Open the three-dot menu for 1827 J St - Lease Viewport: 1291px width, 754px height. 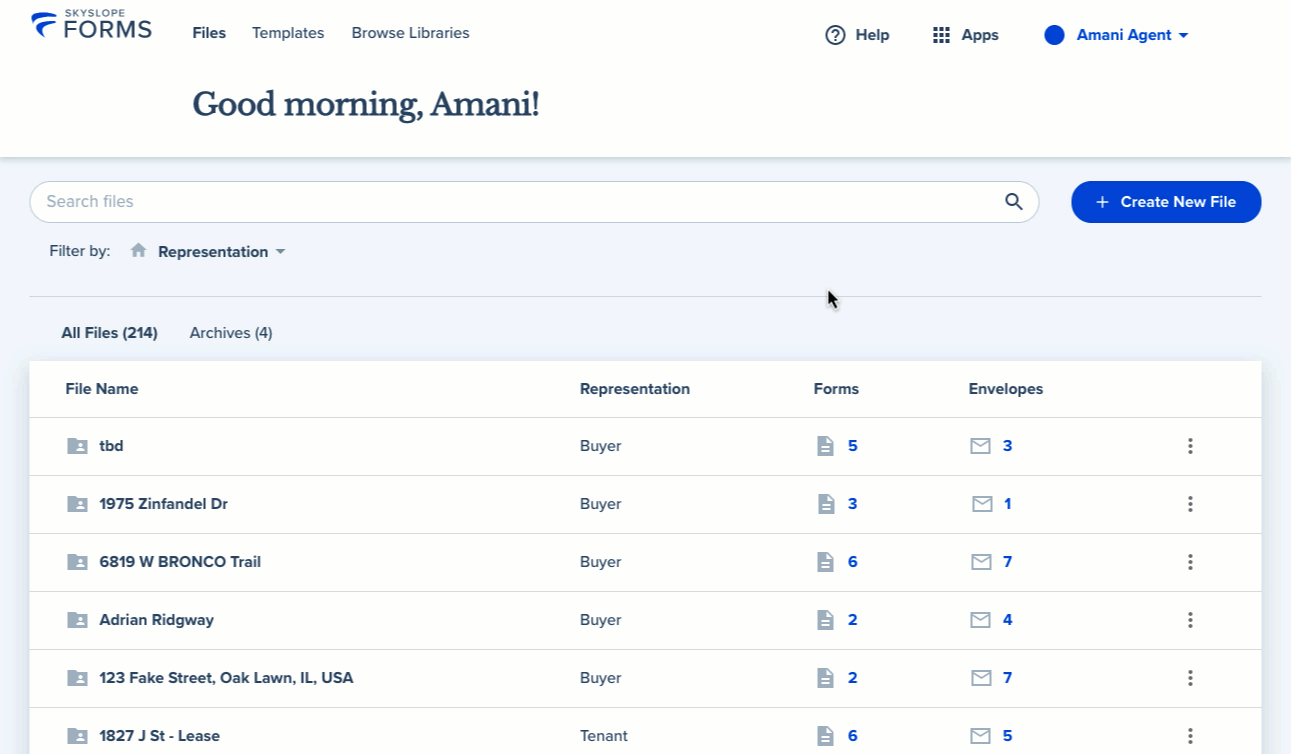(1190, 736)
